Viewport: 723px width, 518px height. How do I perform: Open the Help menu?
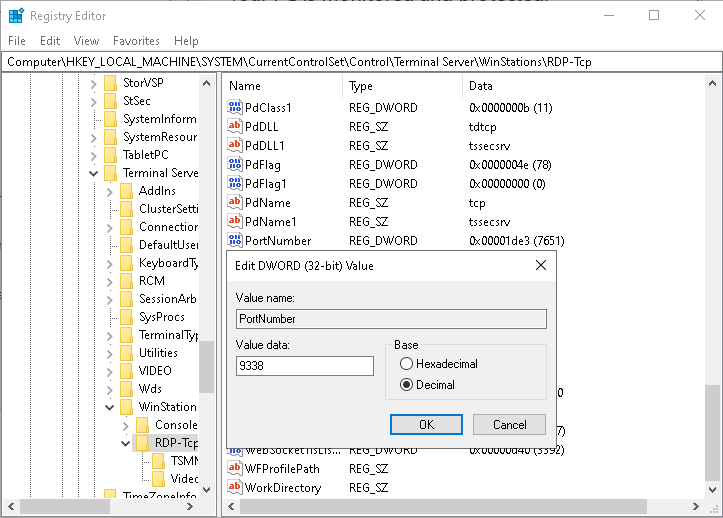[x=186, y=41]
